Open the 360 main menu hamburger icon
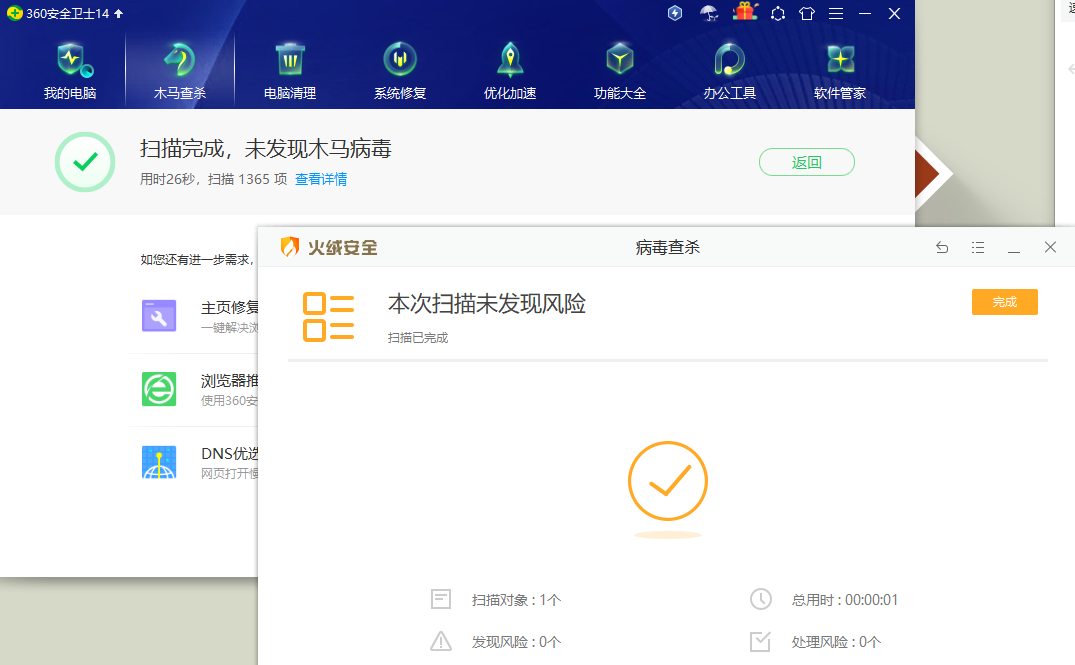This screenshot has height=665, width=1075. pos(836,13)
